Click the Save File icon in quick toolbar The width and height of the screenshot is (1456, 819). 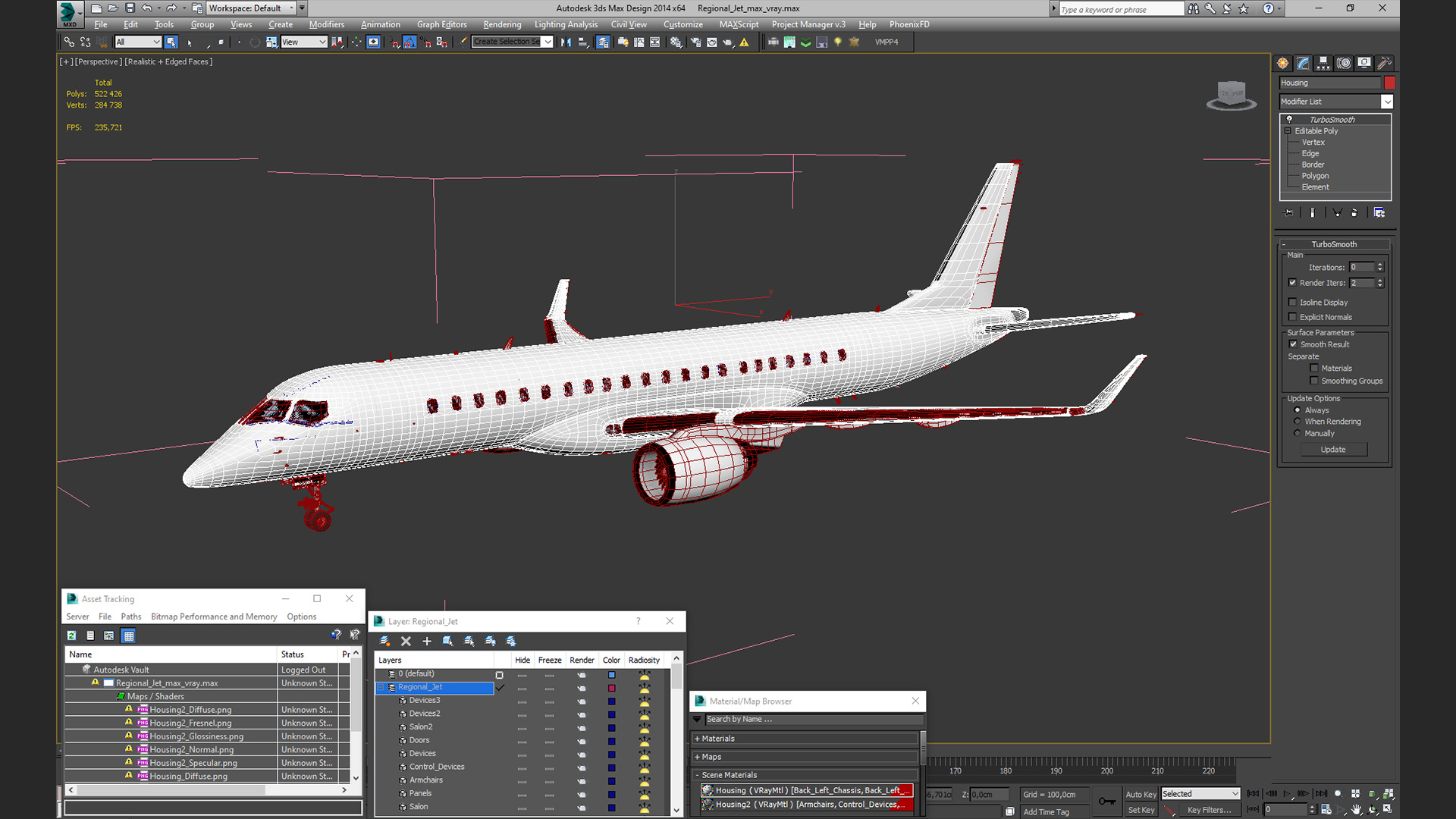pos(130,8)
